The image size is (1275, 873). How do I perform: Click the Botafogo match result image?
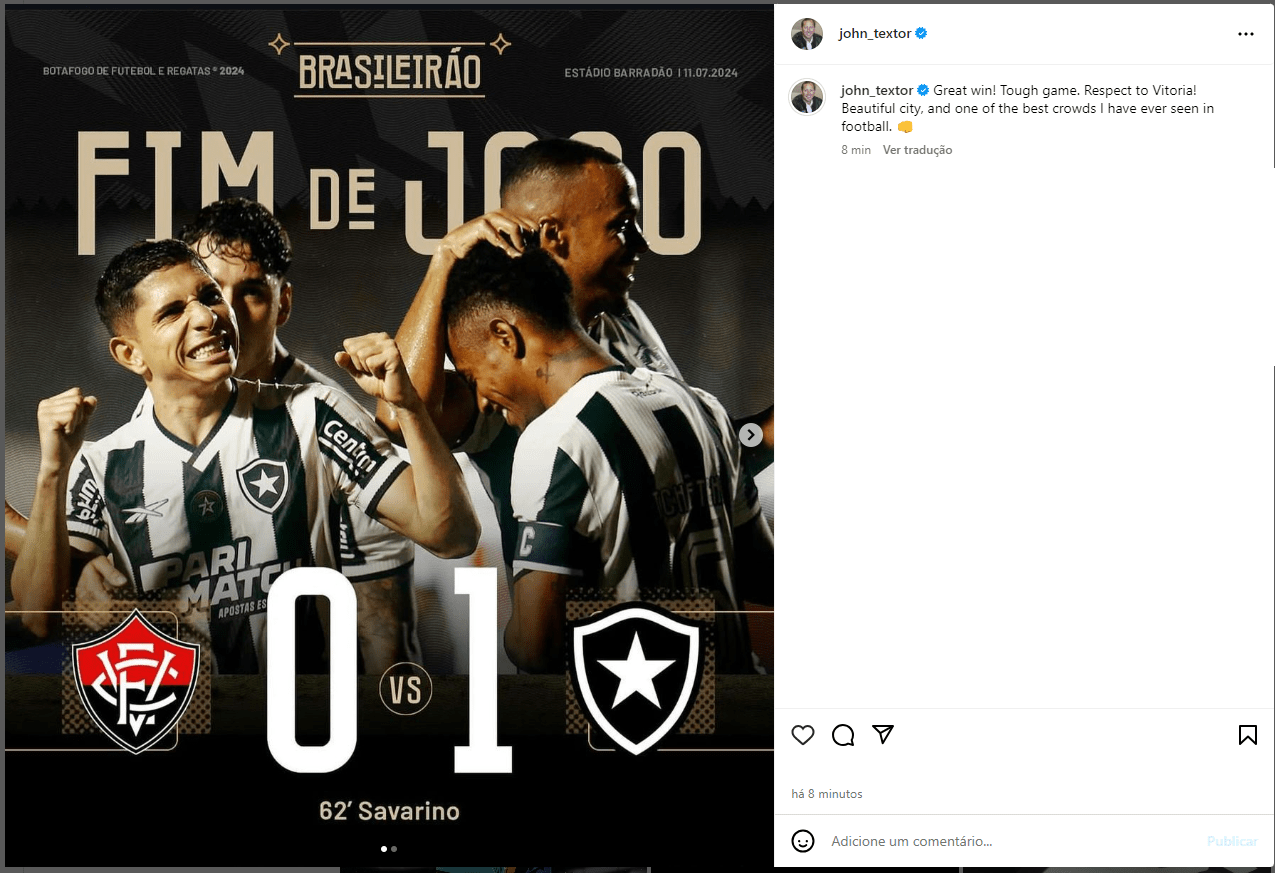[x=389, y=437]
